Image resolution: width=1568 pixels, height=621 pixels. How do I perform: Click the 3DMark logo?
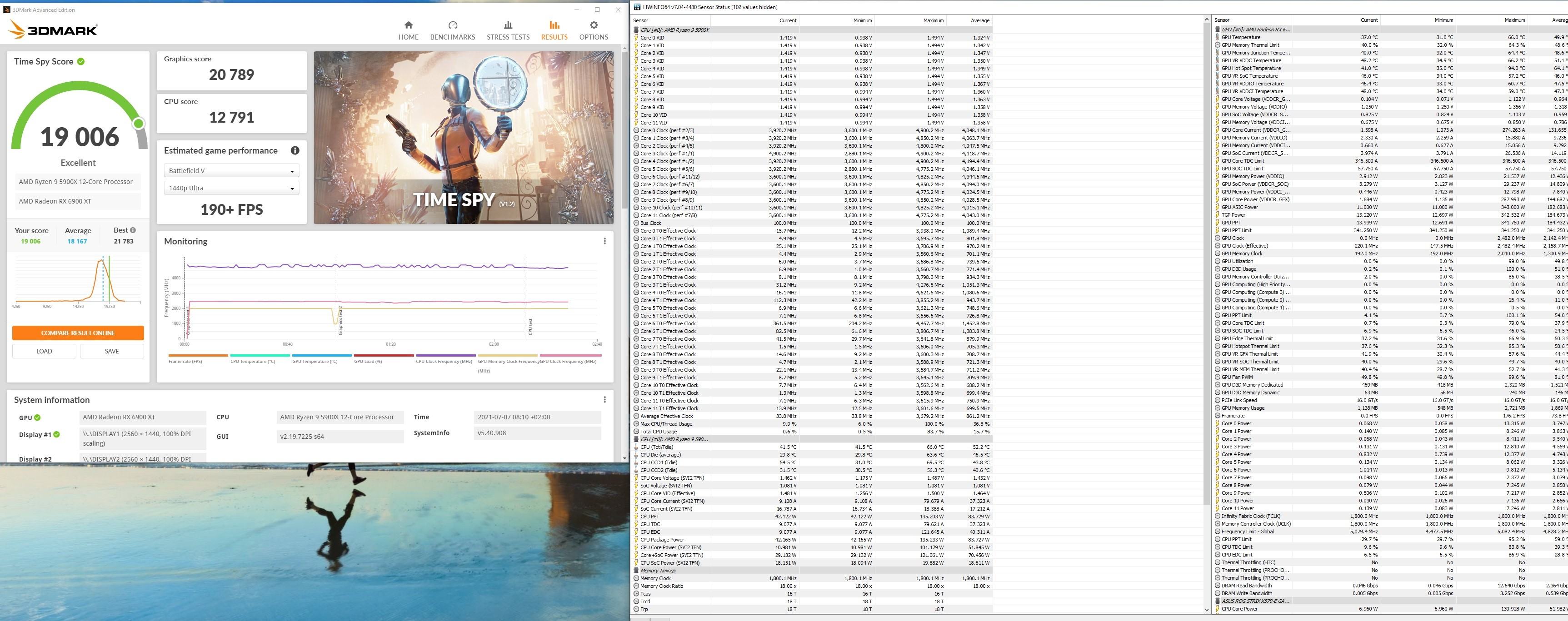pyautogui.click(x=52, y=30)
